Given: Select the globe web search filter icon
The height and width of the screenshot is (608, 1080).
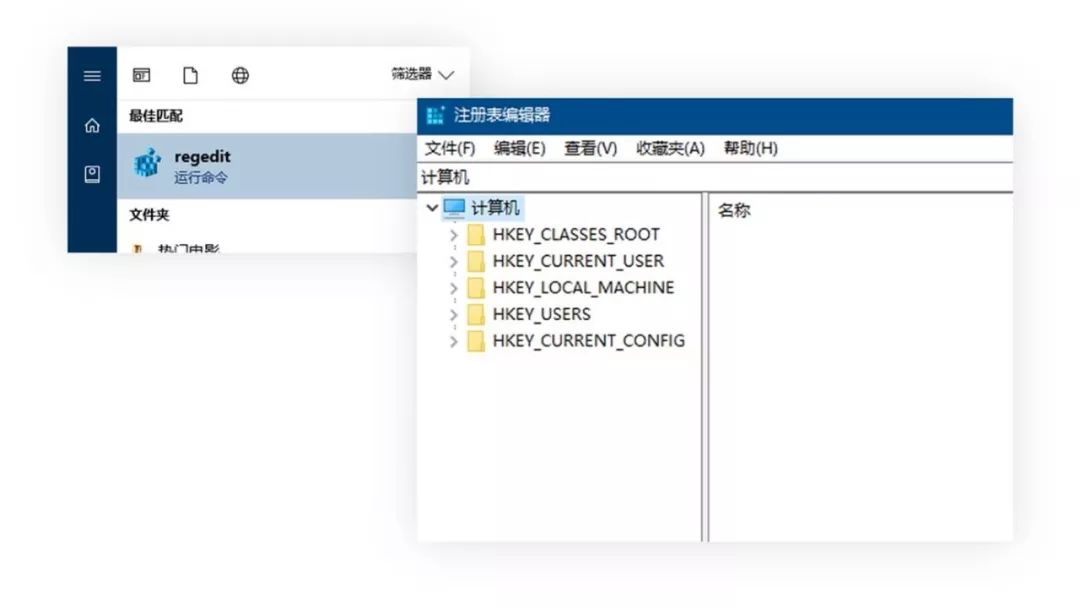Looking at the screenshot, I should 239,75.
